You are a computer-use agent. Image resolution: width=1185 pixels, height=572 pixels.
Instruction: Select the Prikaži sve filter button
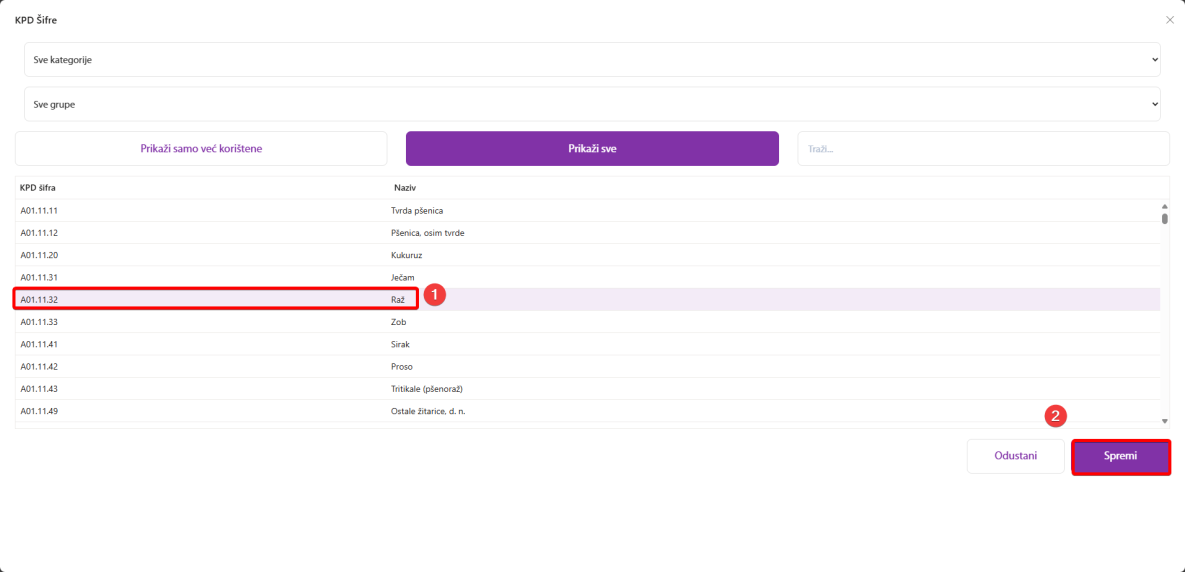592,149
